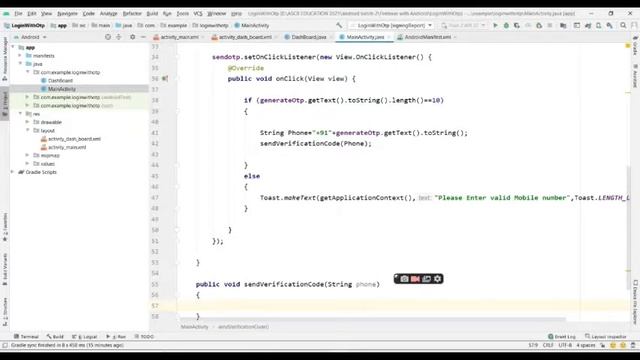Screen dimensions: 640x360
Task: Click the scope locator icon in Project panel
Action: (x=108, y=37)
